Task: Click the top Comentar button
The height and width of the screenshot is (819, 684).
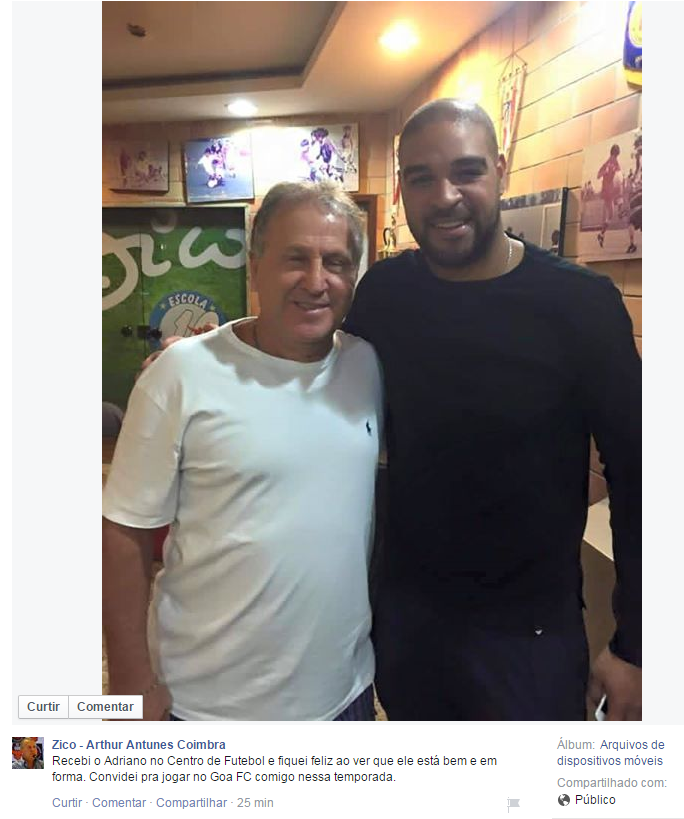Action: tap(105, 707)
